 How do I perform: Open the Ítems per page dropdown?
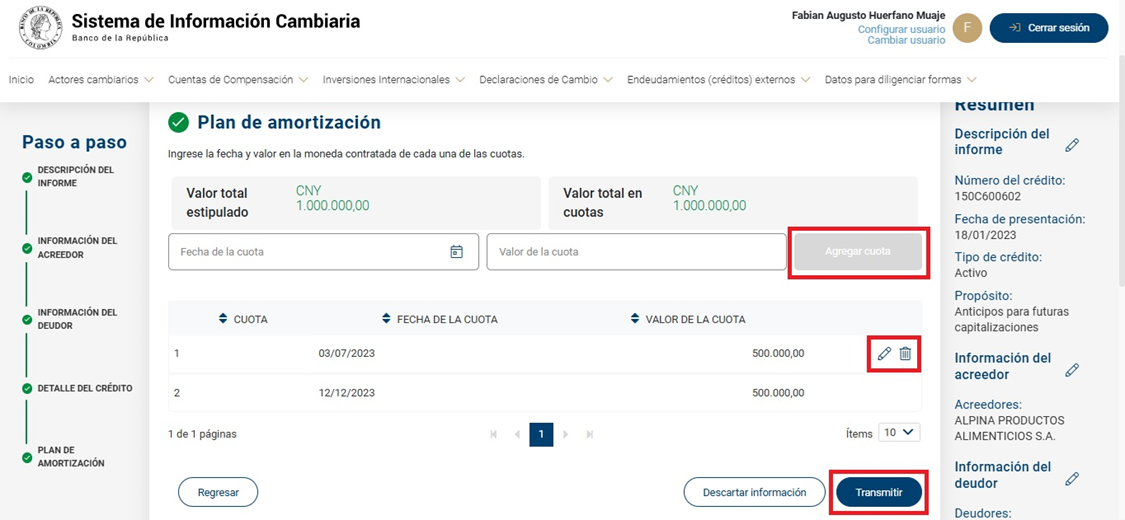[x=899, y=433]
